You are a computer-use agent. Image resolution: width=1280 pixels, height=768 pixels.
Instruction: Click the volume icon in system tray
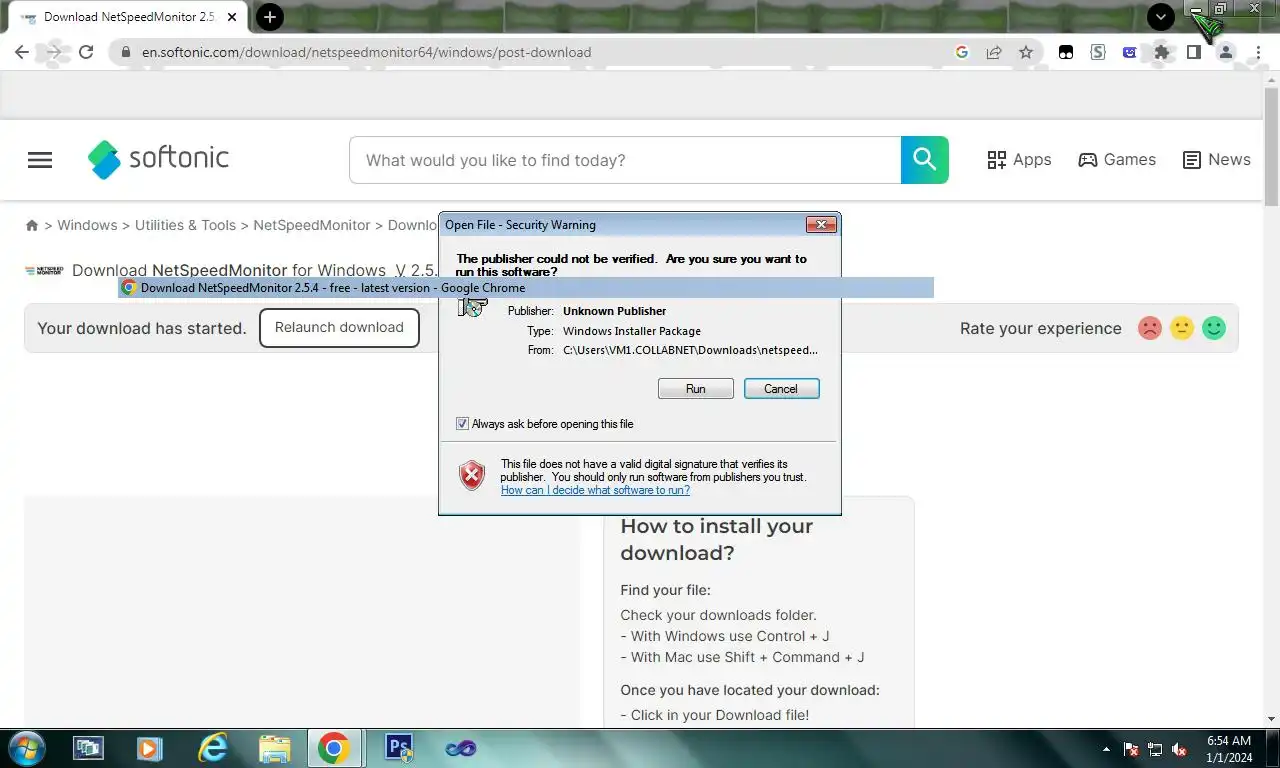pos(1179,749)
